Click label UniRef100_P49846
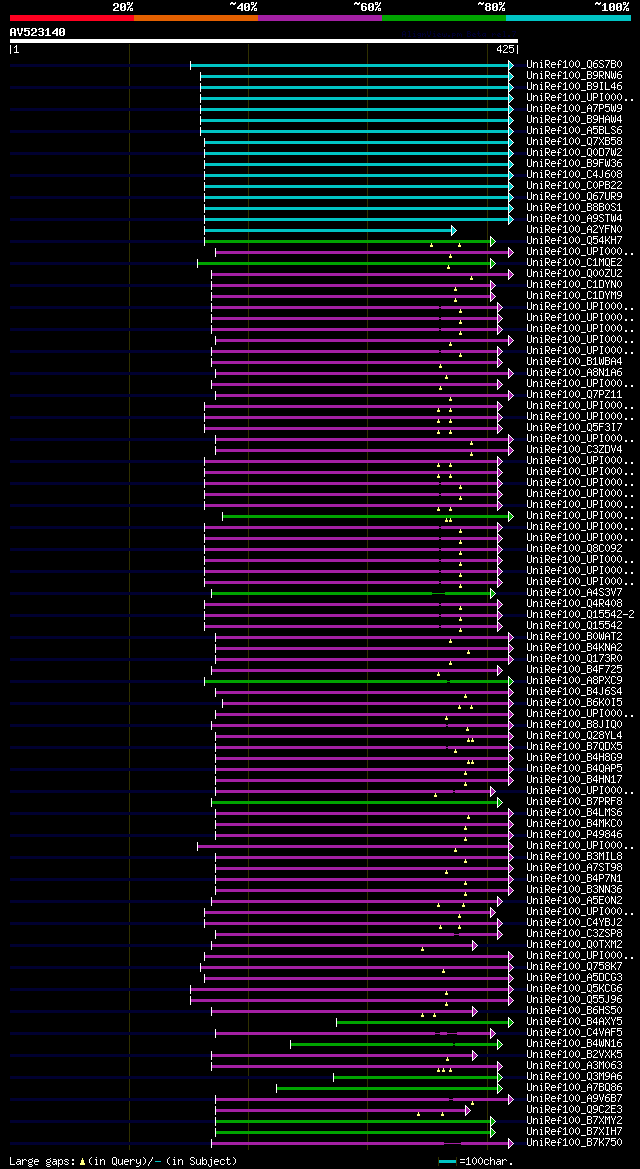640x1169 pixels. pos(574,834)
